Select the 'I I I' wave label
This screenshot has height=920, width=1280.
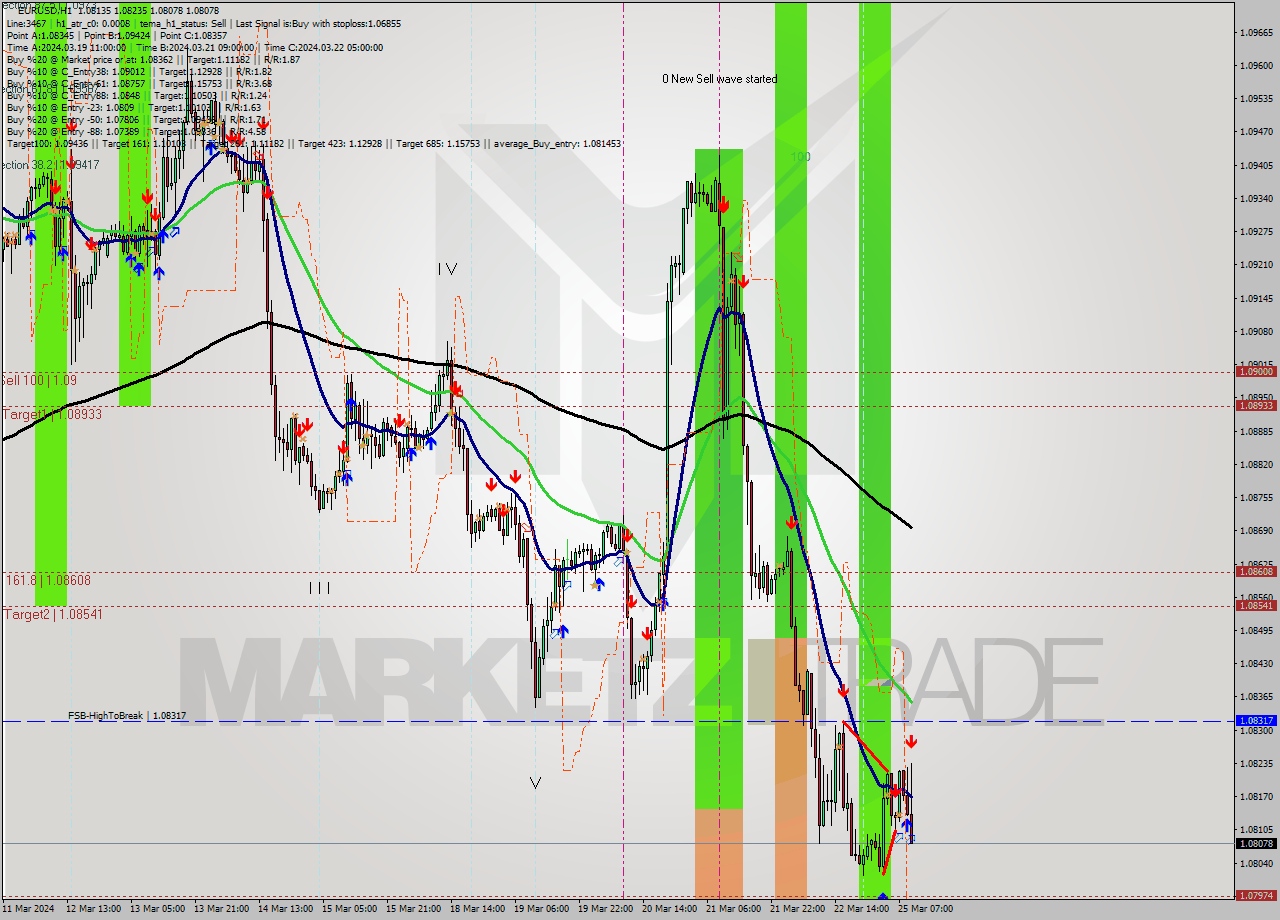pyautogui.click(x=319, y=588)
